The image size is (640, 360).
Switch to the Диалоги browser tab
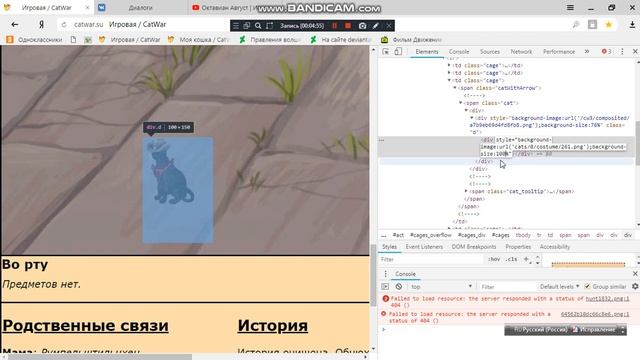click(140, 7)
